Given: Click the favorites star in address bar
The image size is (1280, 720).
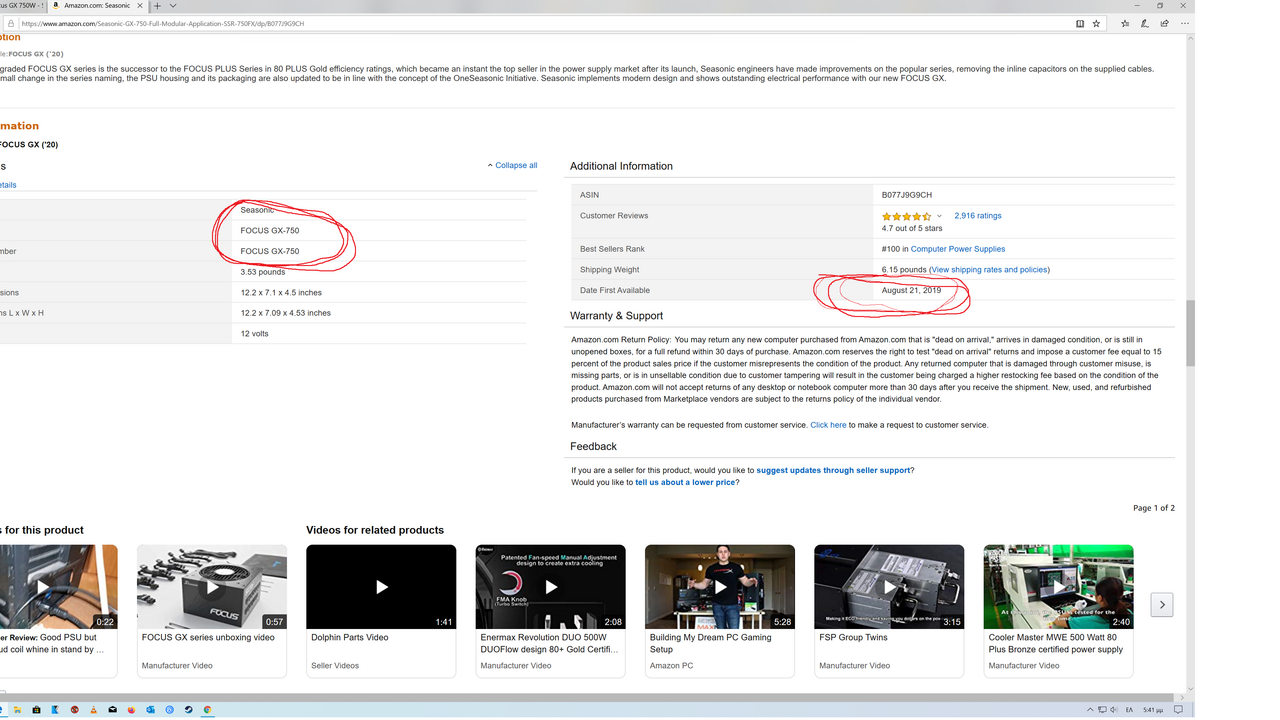Looking at the screenshot, I should click(1096, 24).
